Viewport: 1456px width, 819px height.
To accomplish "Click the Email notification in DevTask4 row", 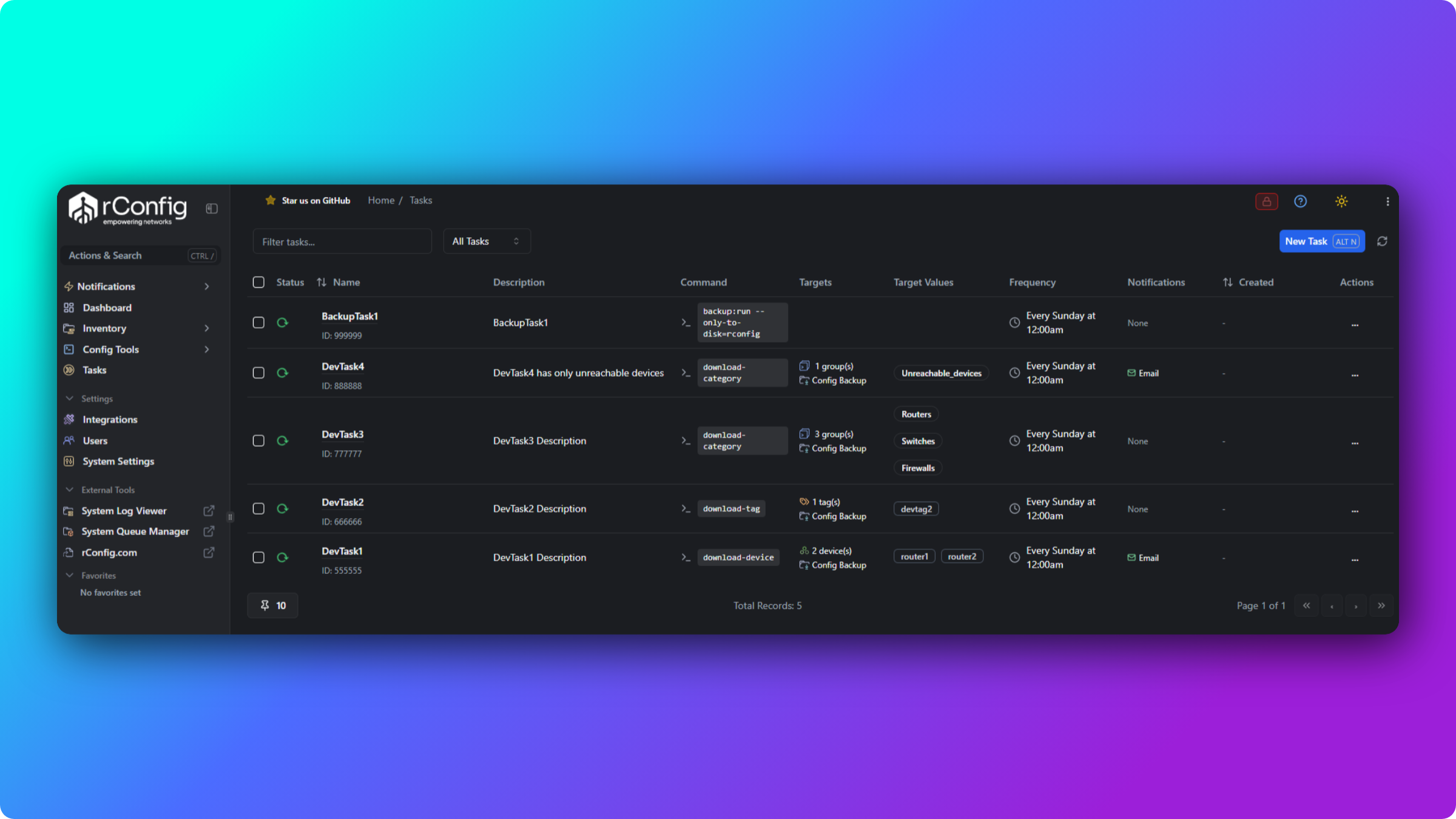I will [x=1143, y=373].
